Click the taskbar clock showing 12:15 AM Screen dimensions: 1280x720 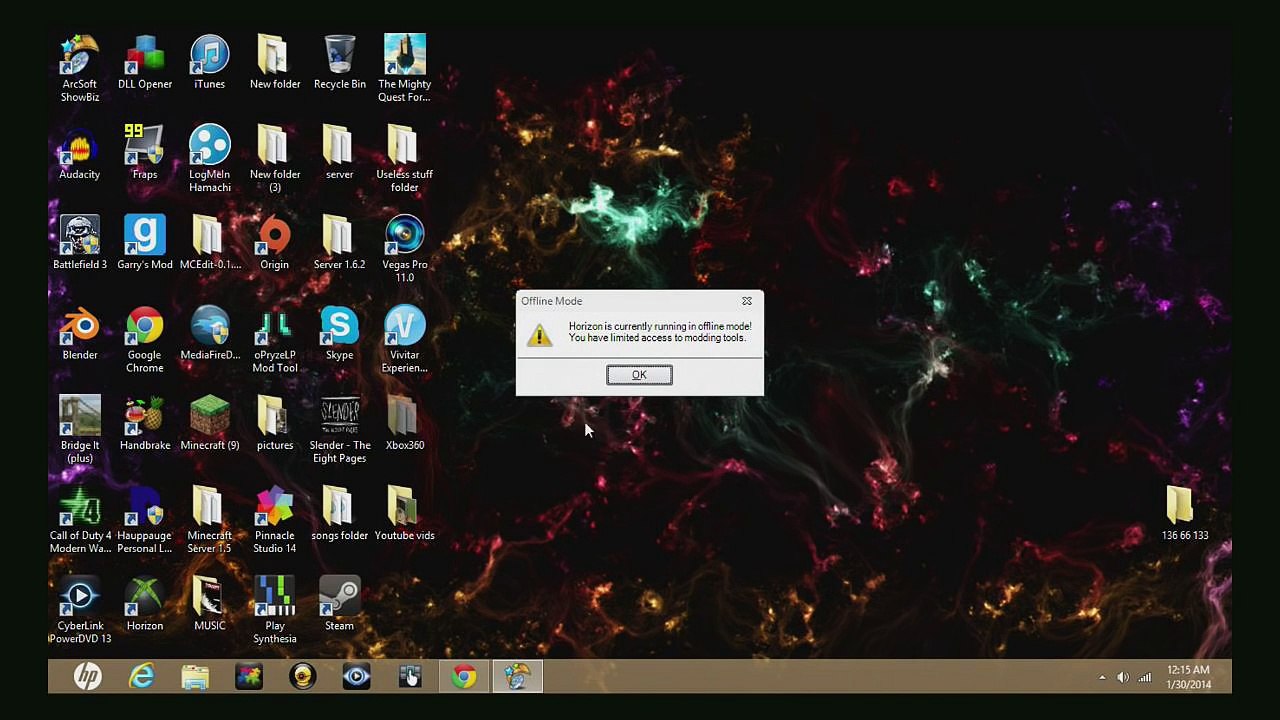click(x=1188, y=677)
